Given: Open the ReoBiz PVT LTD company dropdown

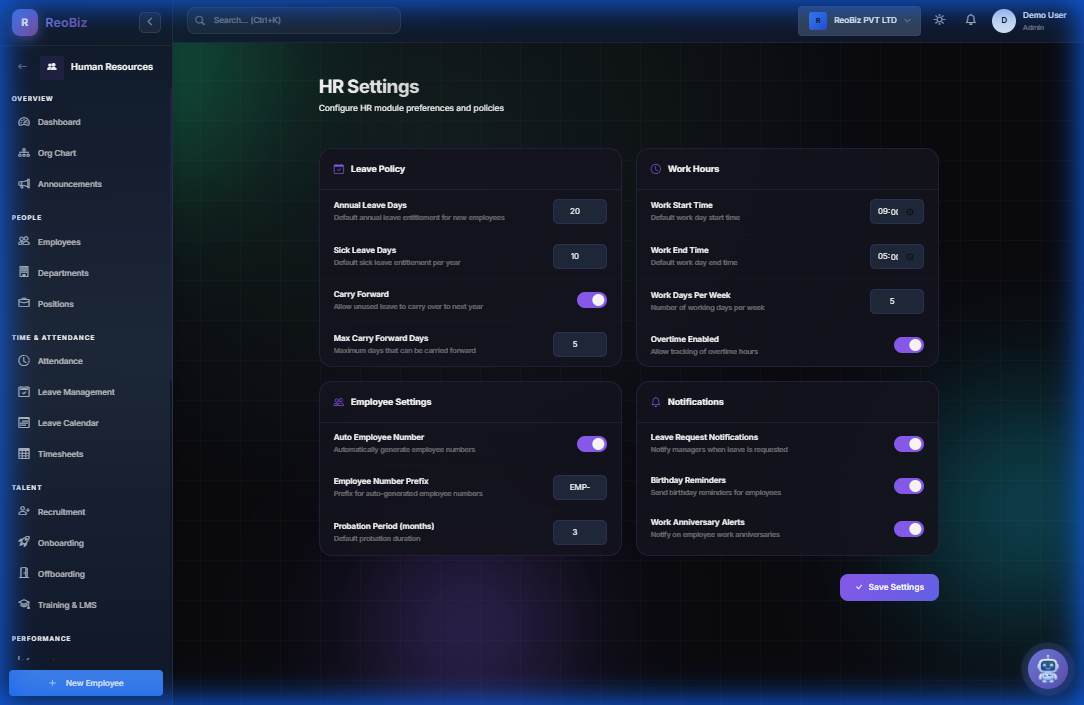Looking at the screenshot, I should tap(858, 18).
